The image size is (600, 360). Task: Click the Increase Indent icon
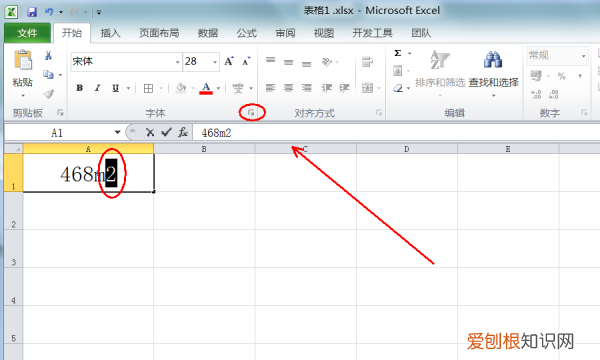coord(344,88)
